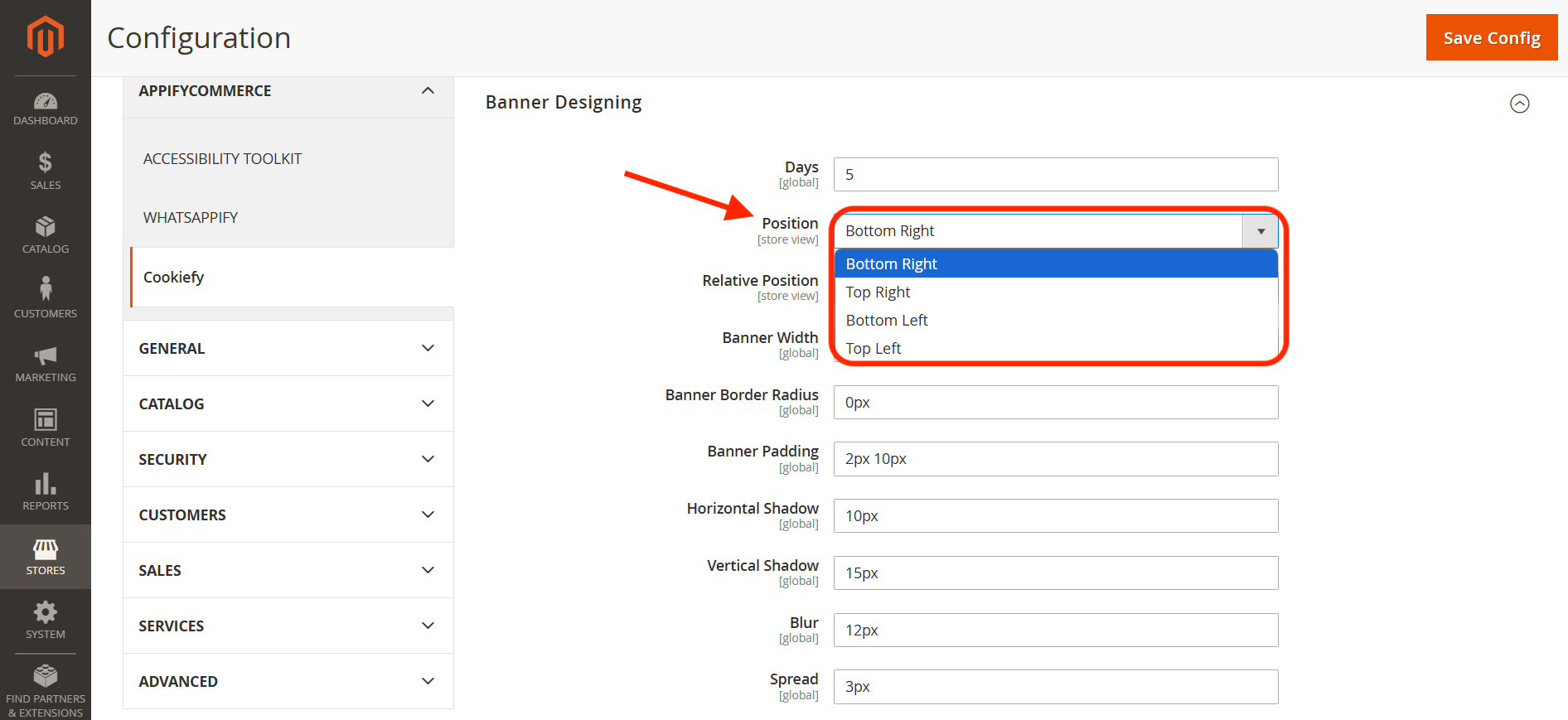Click the Blur input field
The image size is (1568, 720).
point(1056,630)
